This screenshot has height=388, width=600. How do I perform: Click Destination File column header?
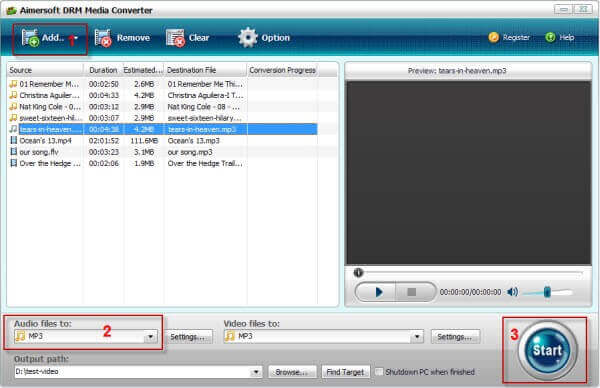[x=205, y=70]
